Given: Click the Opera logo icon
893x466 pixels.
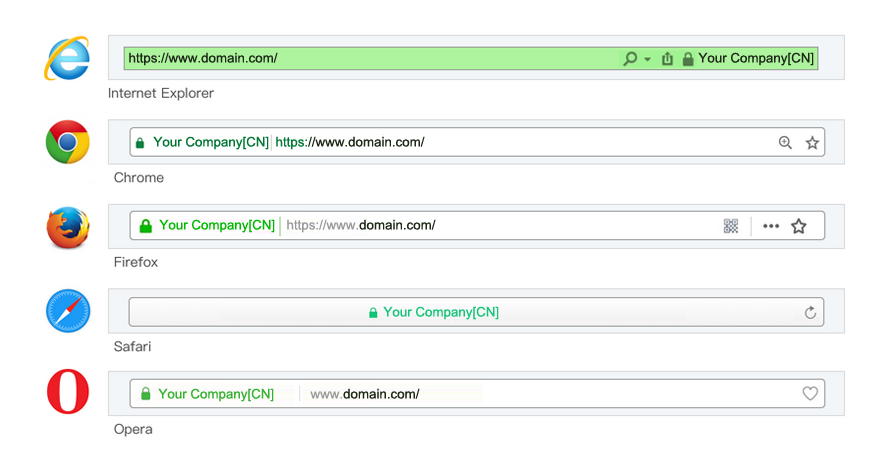Looking at the screenshot, I should 68,392.
